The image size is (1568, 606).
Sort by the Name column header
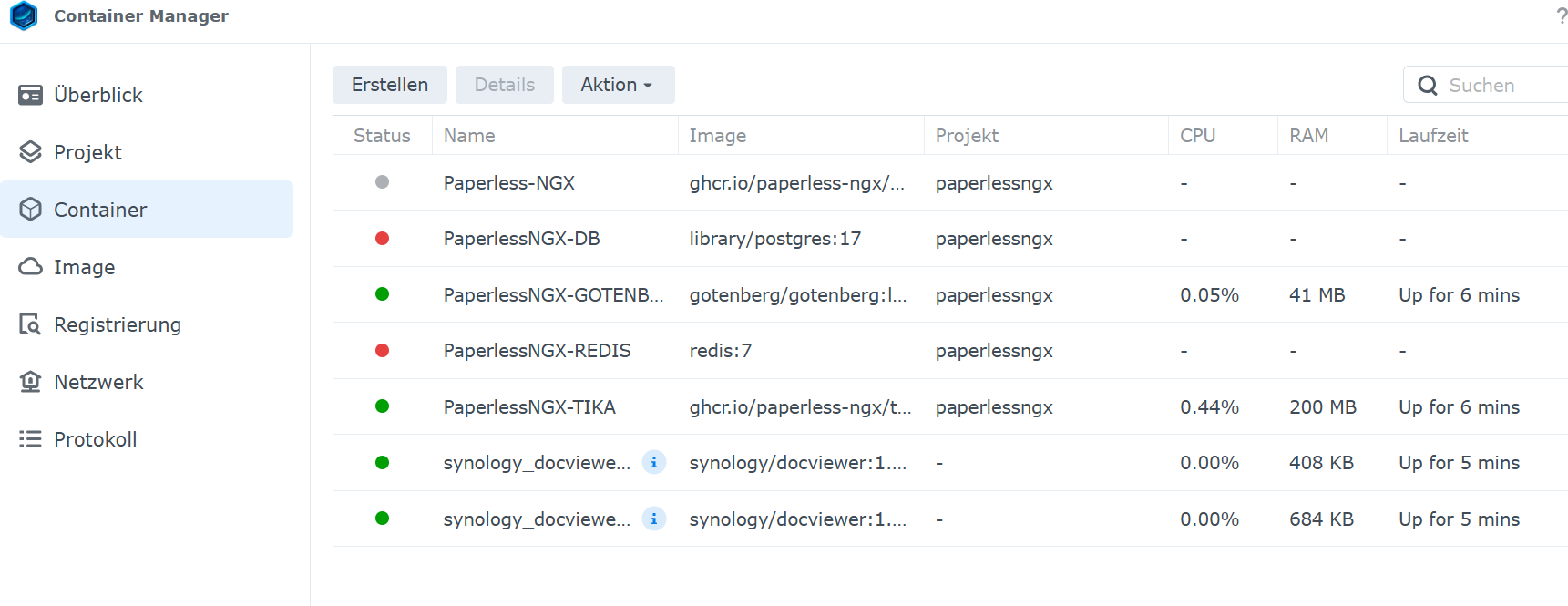(469, 136)
